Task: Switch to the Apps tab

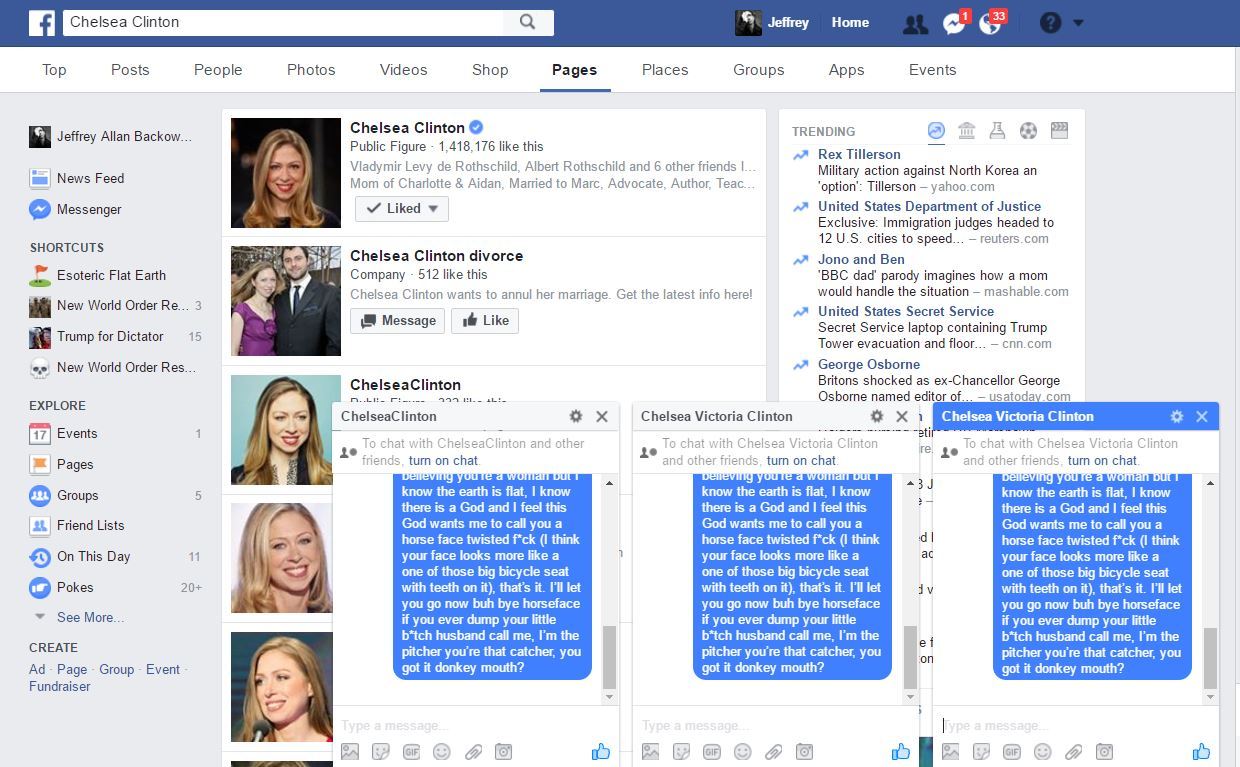Action: [846, 70]
